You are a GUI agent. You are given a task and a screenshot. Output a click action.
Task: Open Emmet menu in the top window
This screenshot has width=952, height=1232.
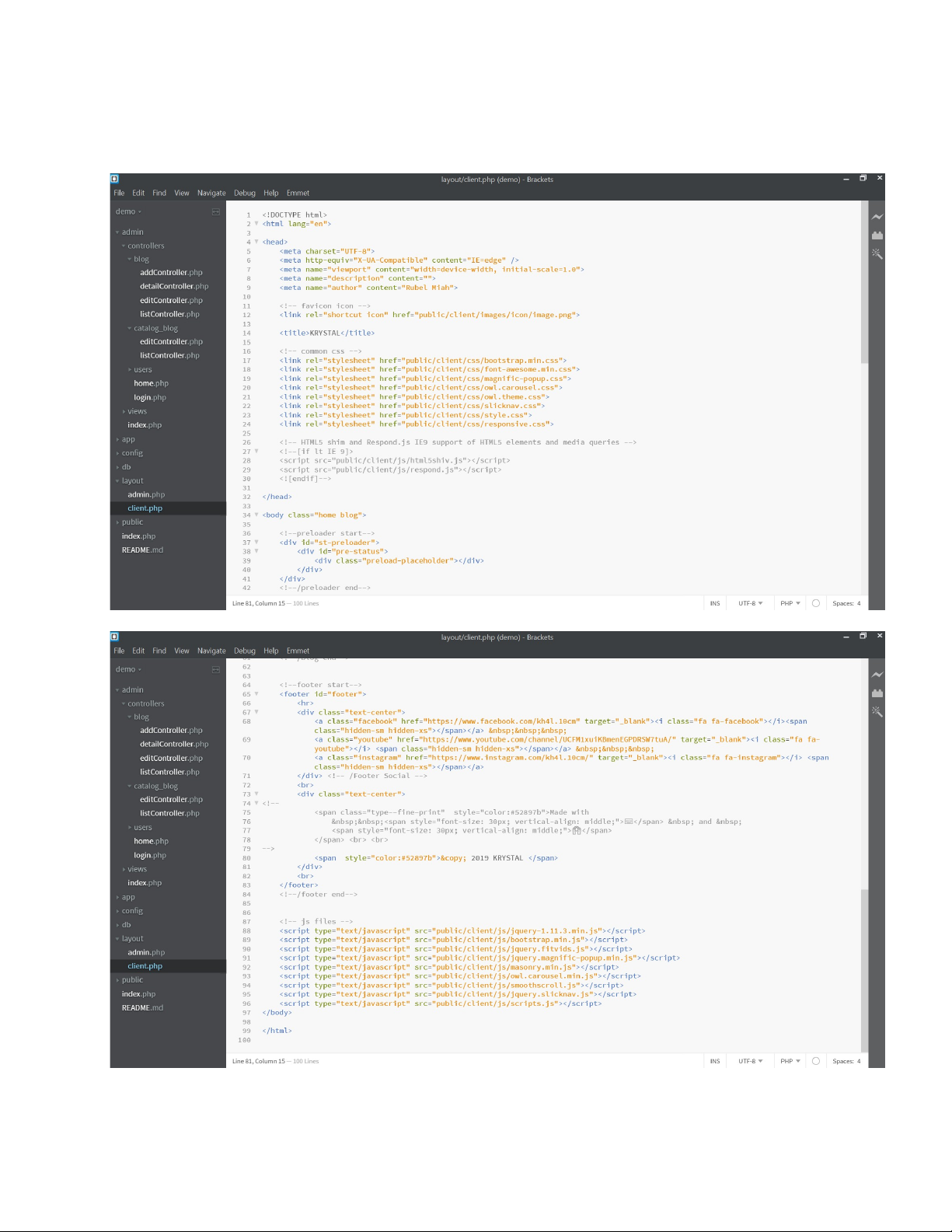(298, 193)
